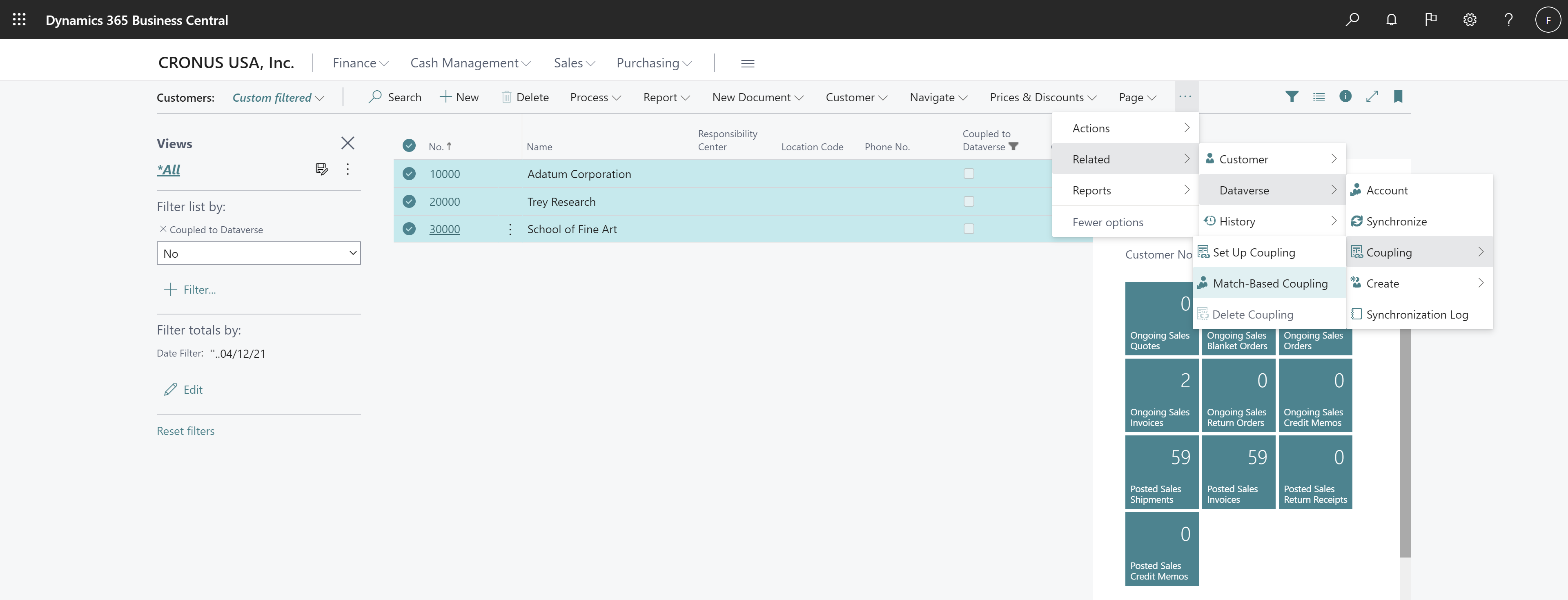Expand the Custom filtered views selector

tap(320, 98)
